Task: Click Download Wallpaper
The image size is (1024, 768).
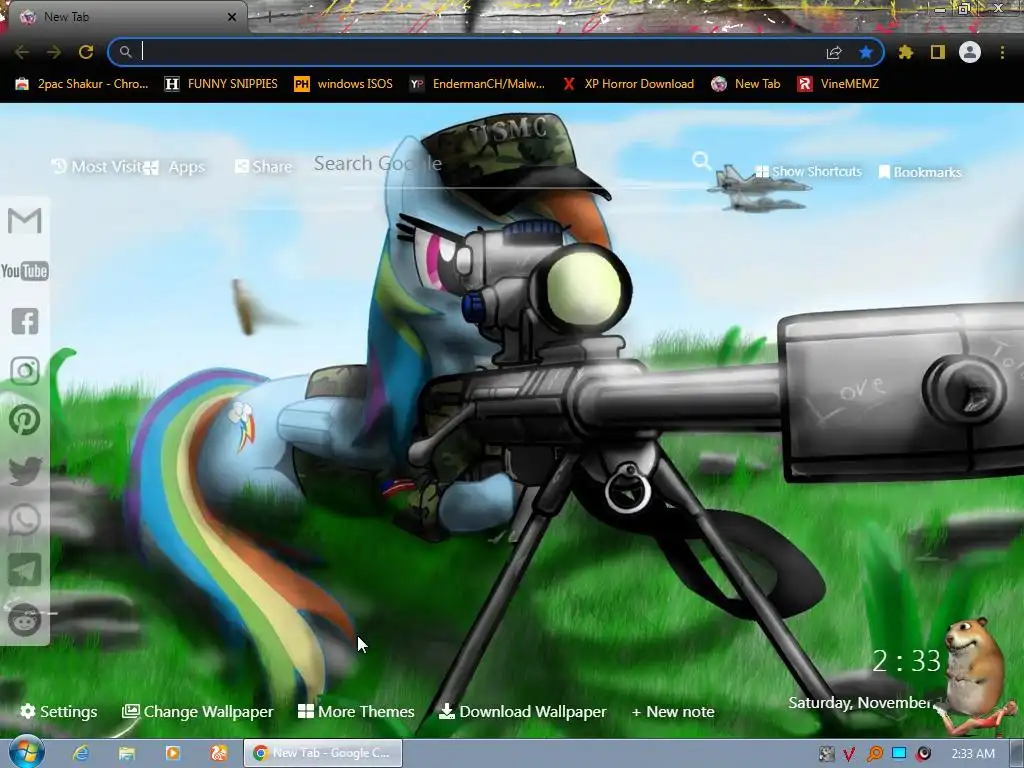Action: (x=523, y=712)
